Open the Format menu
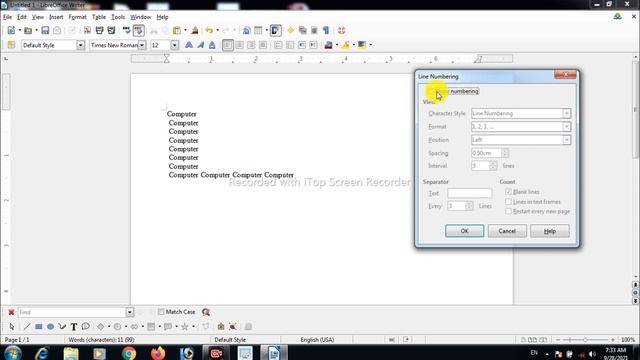Viewport: 640px width, 360px height. (77, 17)
